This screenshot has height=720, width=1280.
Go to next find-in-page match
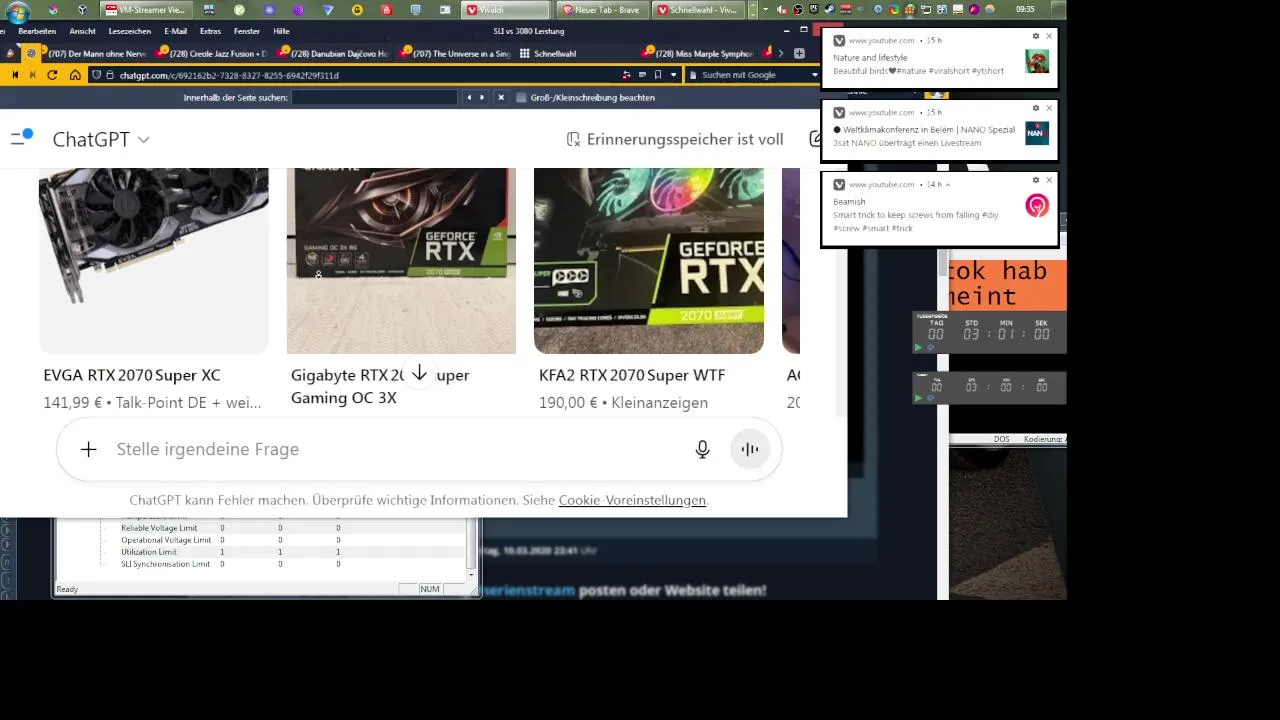click(482, 98)
